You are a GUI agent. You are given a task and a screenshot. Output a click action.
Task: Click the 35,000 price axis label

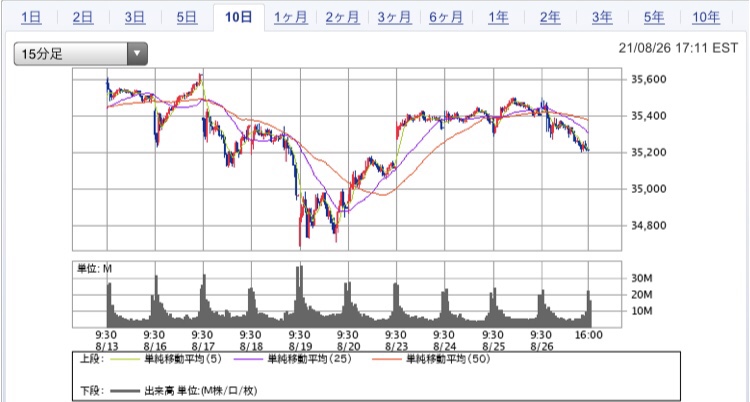tap(648, 189)
